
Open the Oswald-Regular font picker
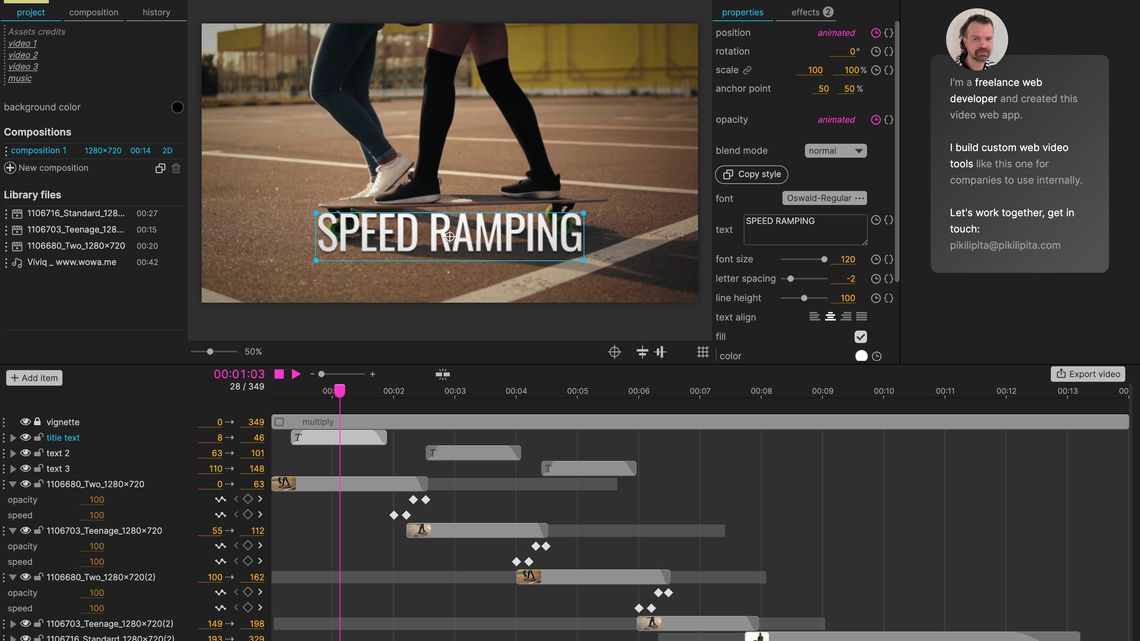point(824,198)
